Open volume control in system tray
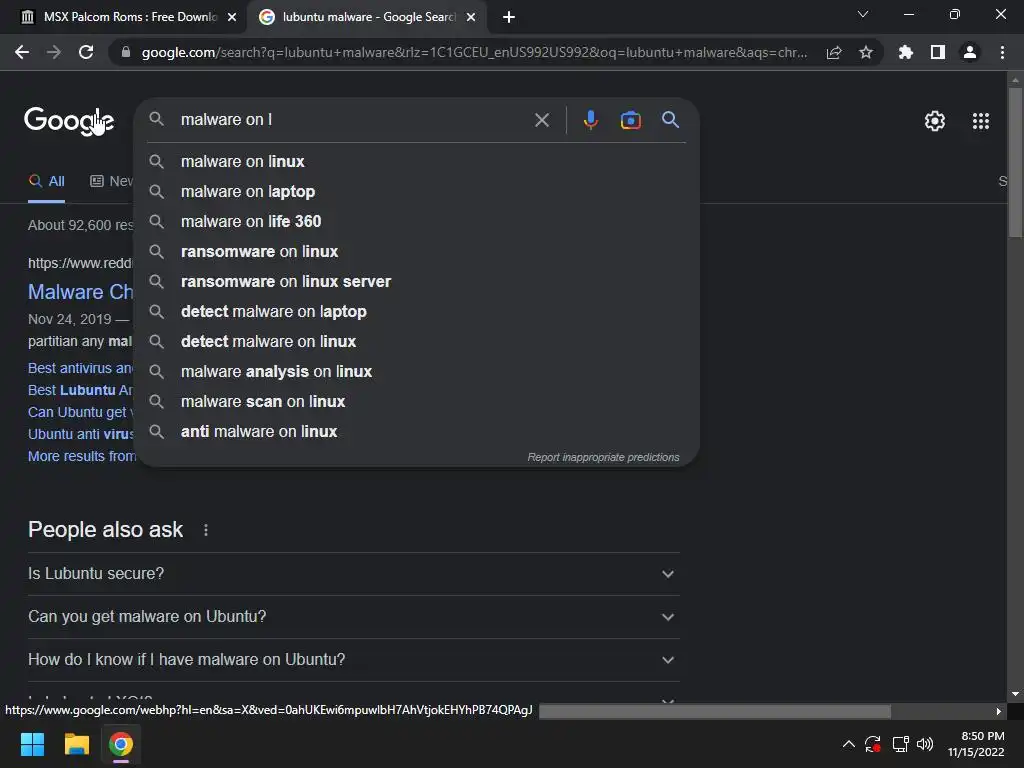1024x768 pixels. point(925,744)
